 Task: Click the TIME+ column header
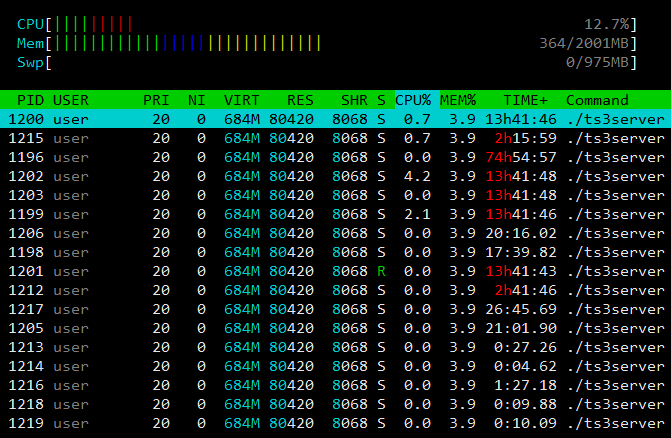coord(525,100)
